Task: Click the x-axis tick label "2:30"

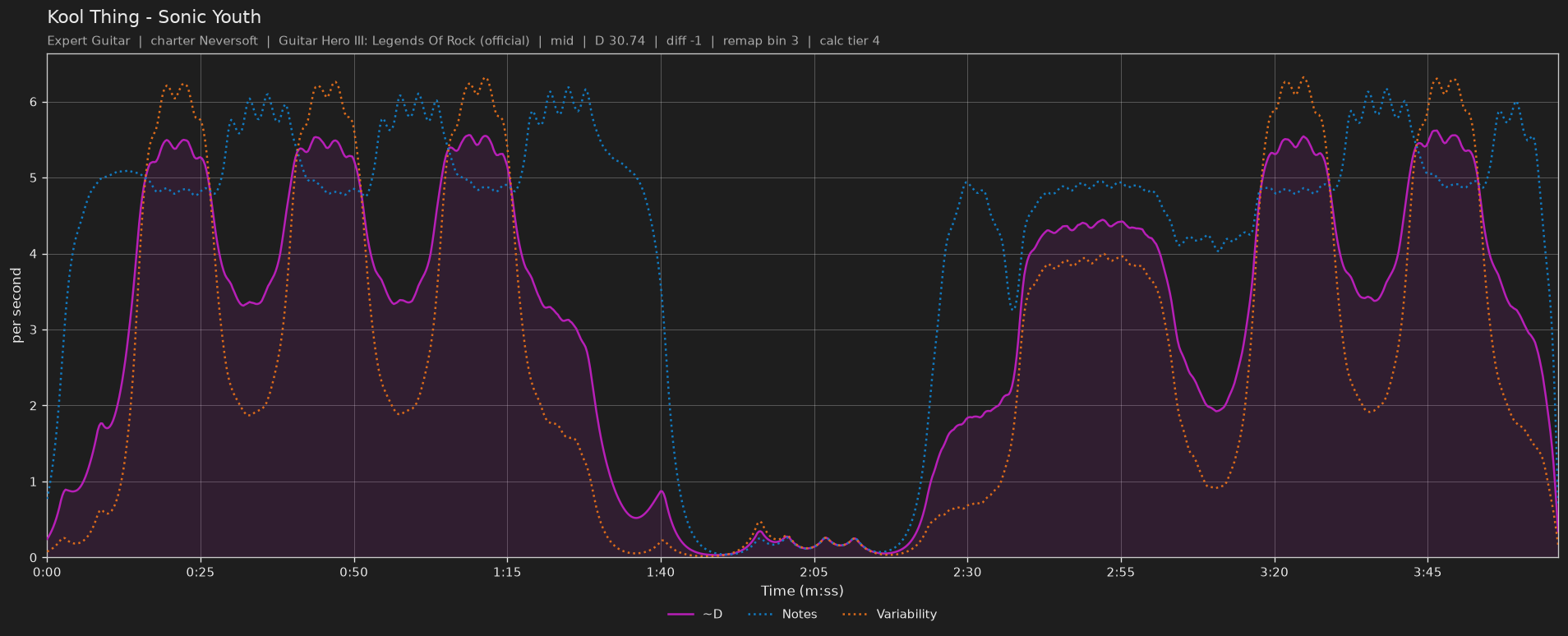Action: tap(967, 572)
